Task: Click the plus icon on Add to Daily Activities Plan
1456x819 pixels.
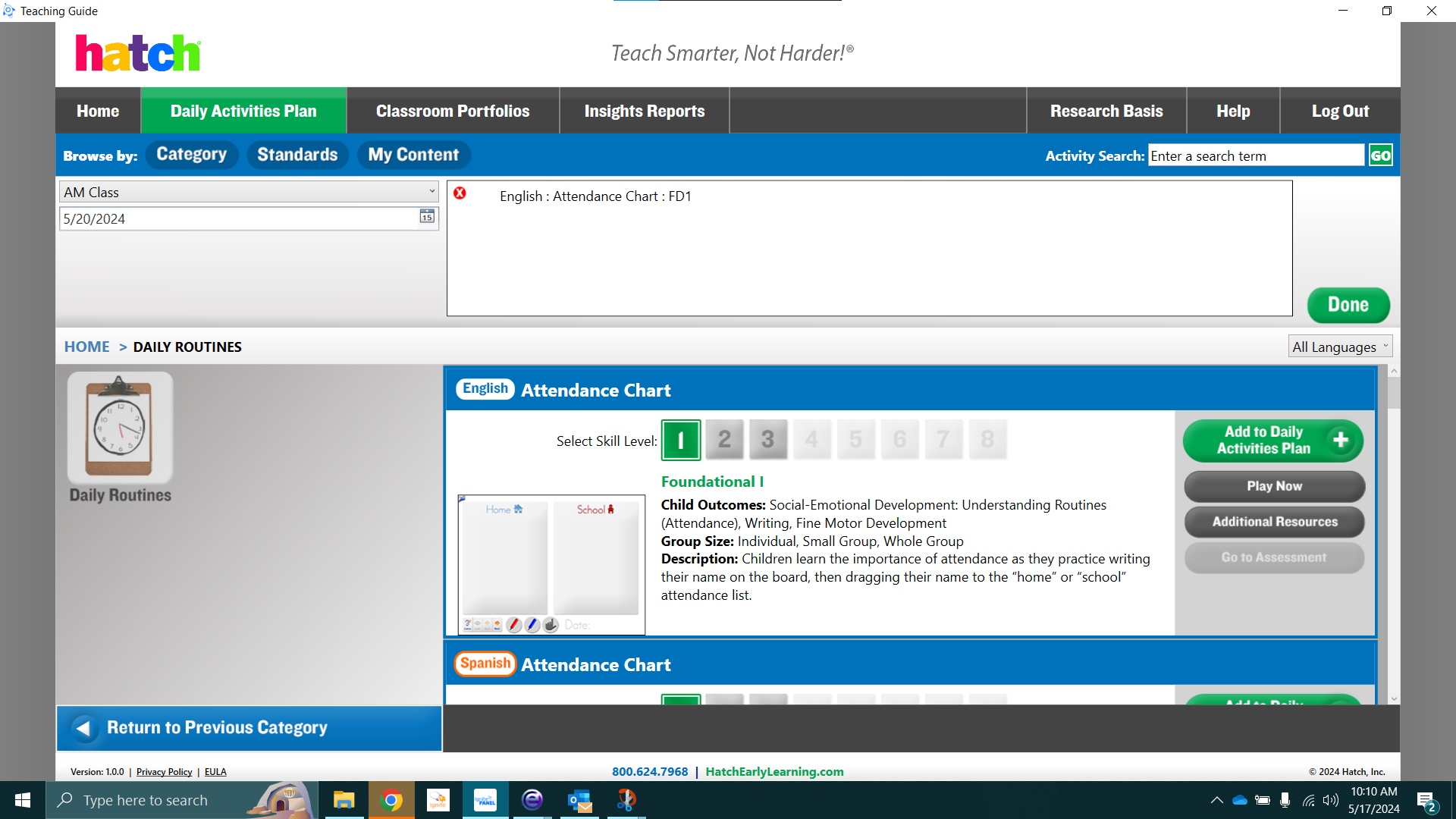Action: [1341, 440]
